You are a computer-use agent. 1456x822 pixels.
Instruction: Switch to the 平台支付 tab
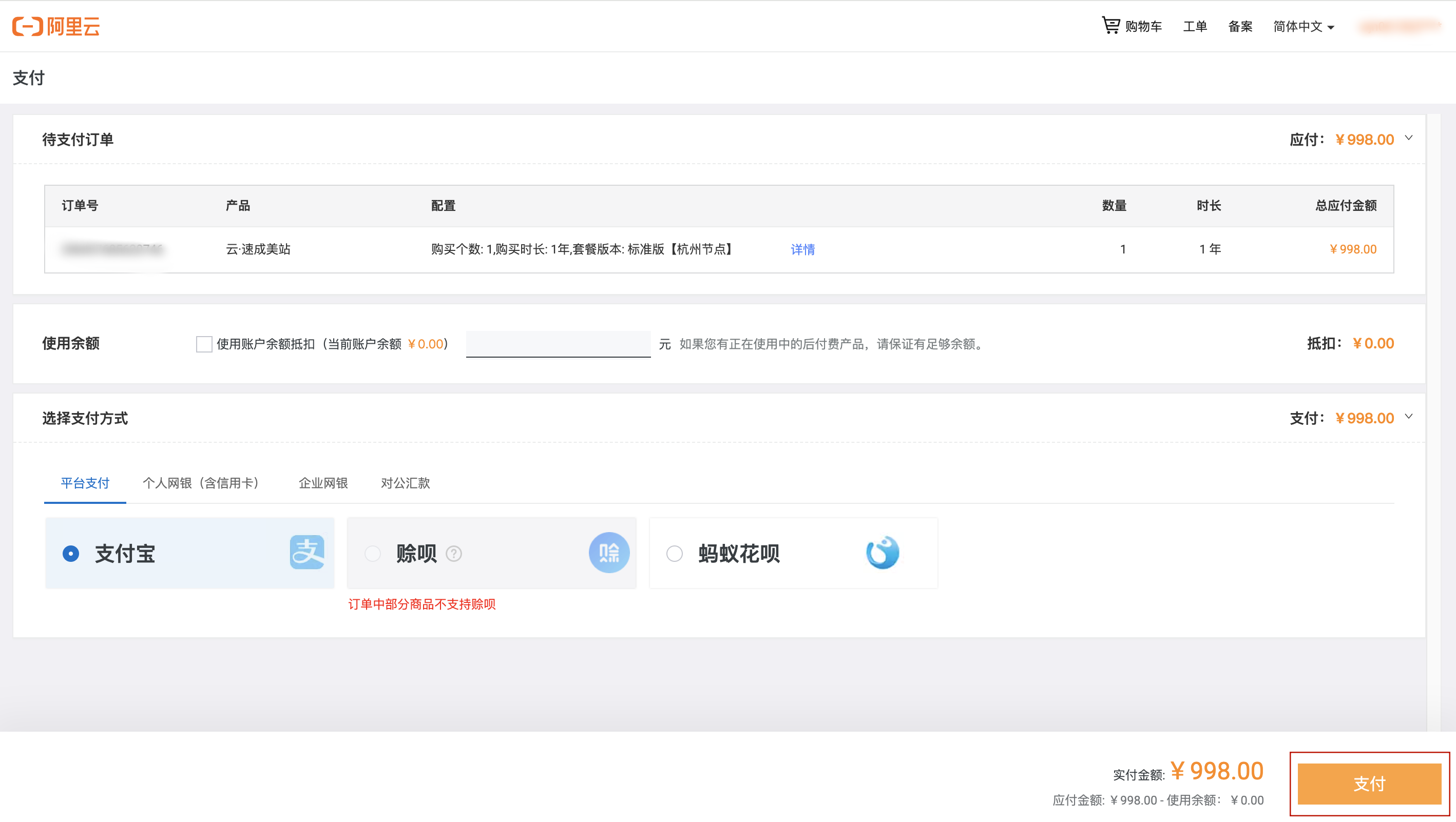point(85,483)
